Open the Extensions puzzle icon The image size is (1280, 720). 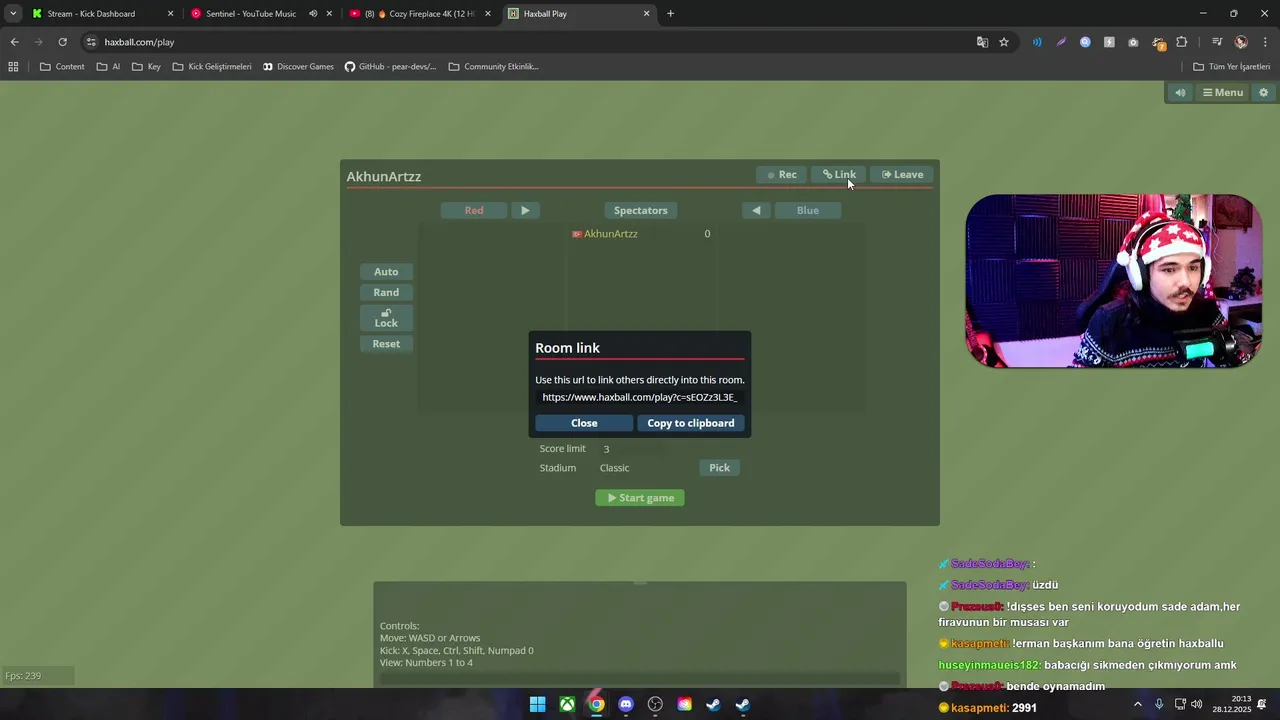(x=1182, y=42)
